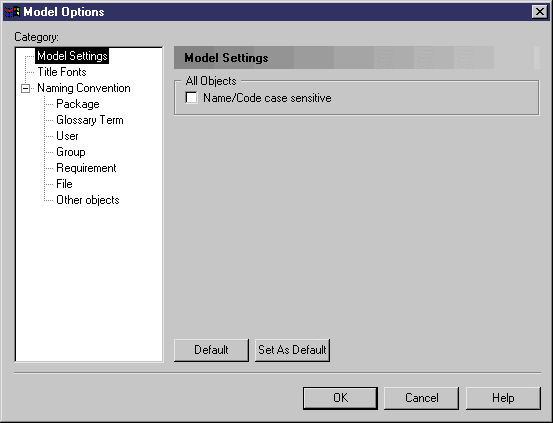Cancel the Model Options dialog
The width and height of the screenshot is (553, 423).
421,398
